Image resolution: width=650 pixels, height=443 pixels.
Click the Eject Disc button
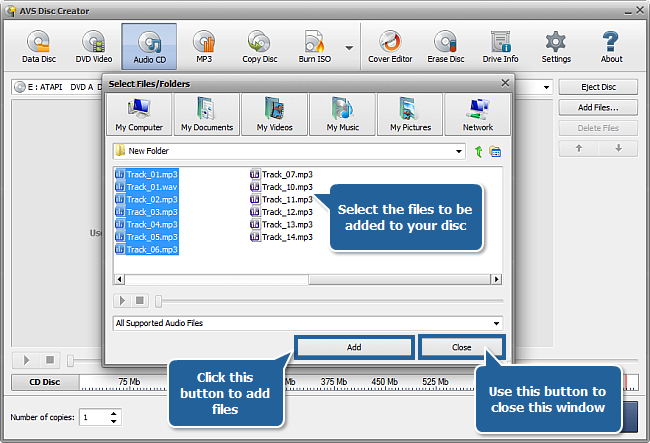pyautogui.click(x=598, y=87)
